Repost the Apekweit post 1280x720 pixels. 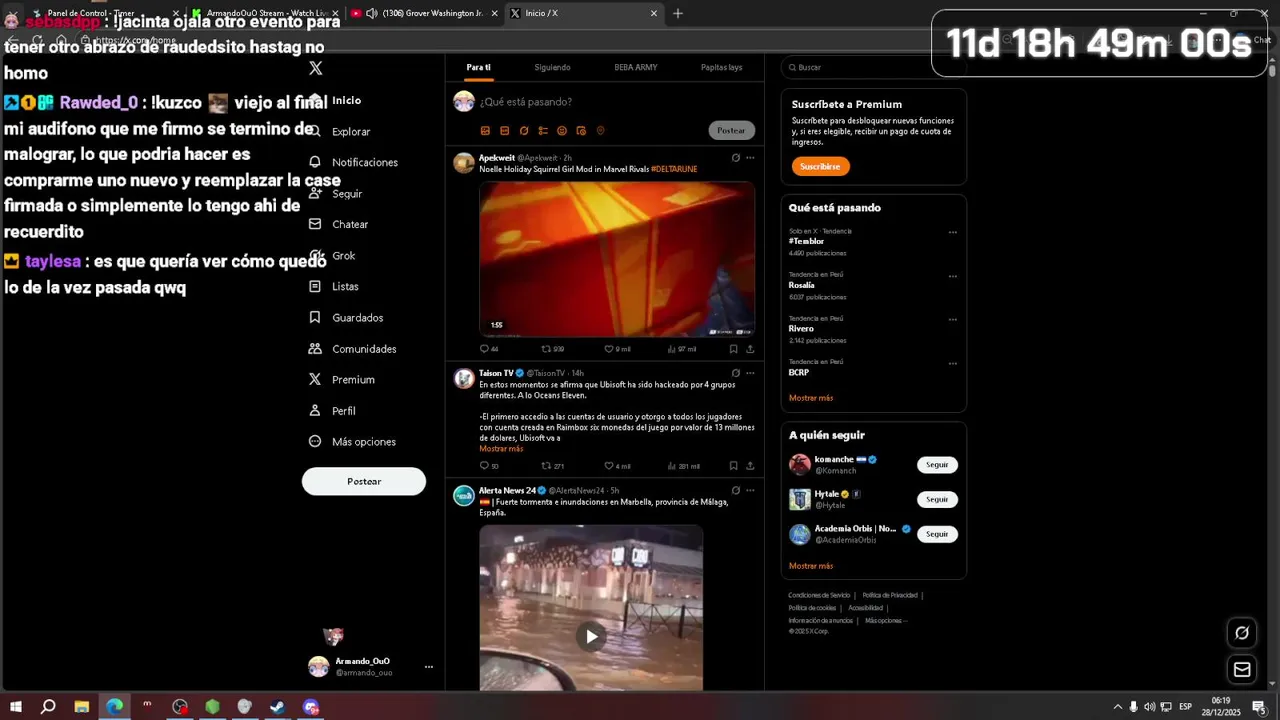click(552, 349)
